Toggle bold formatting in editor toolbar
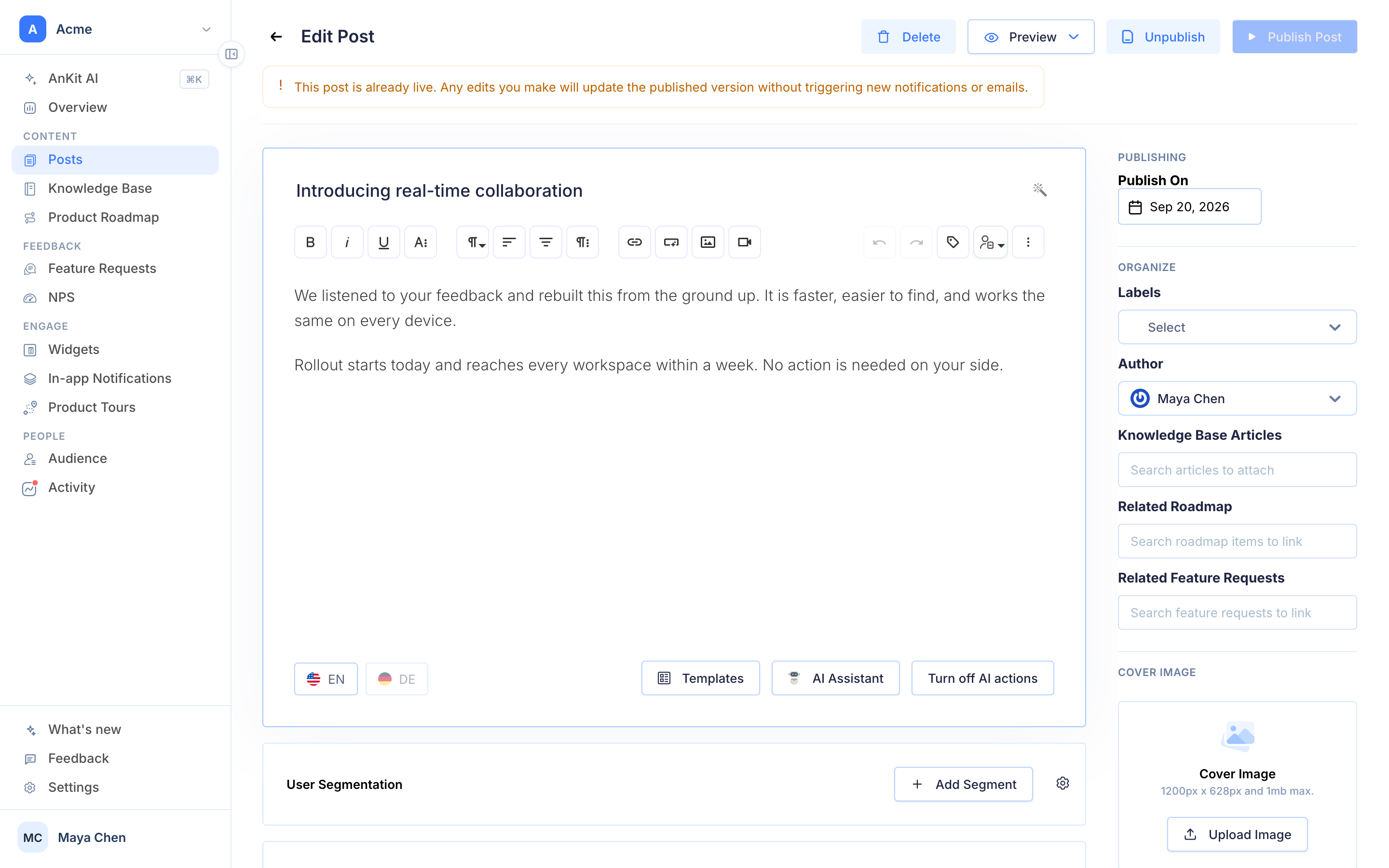Viewport: 1389px width, 868px height. pos(310,242)
